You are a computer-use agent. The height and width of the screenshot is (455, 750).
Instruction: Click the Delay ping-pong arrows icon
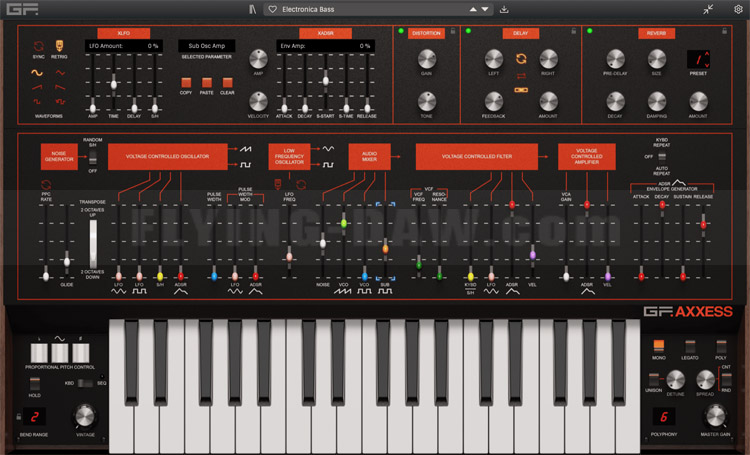[521, 76]
